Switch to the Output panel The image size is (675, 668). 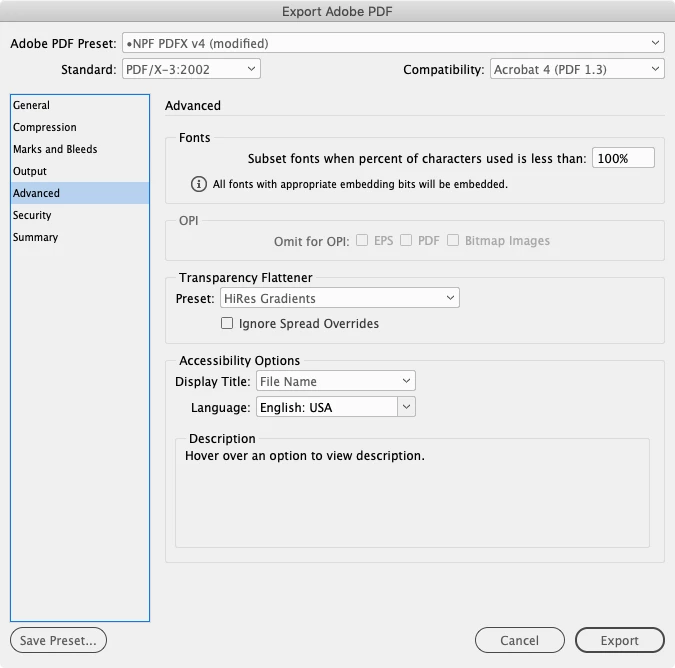coord(80,171)
